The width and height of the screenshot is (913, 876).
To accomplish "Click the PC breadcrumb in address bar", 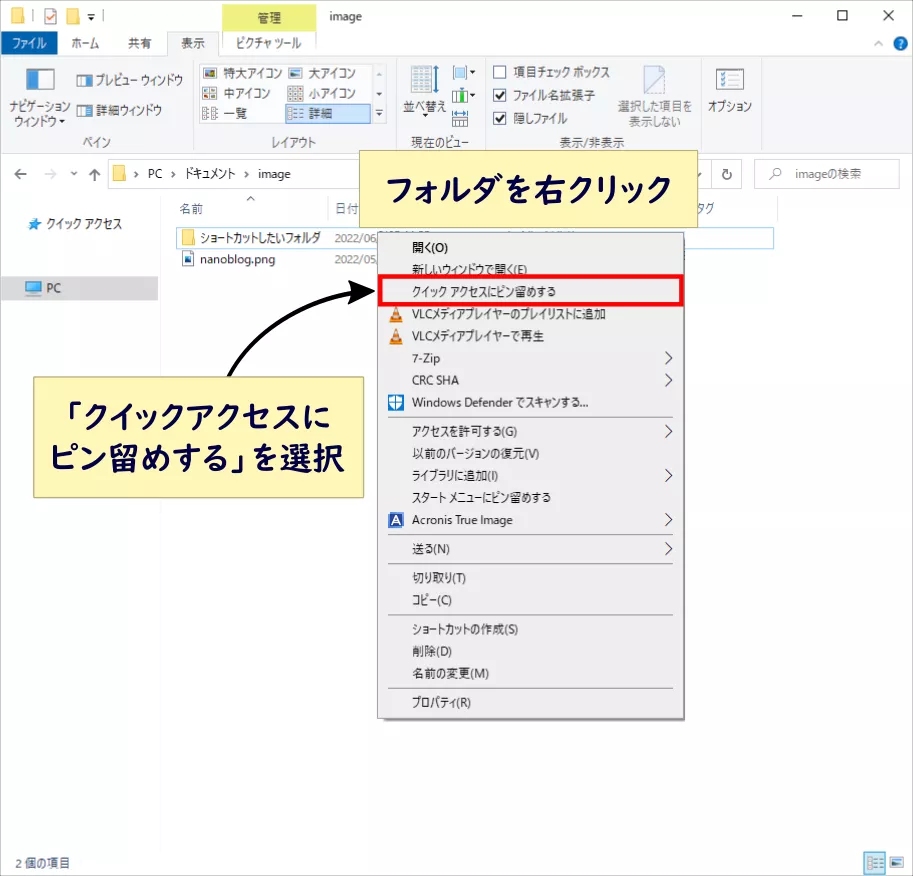I will [x=155, y=174].
